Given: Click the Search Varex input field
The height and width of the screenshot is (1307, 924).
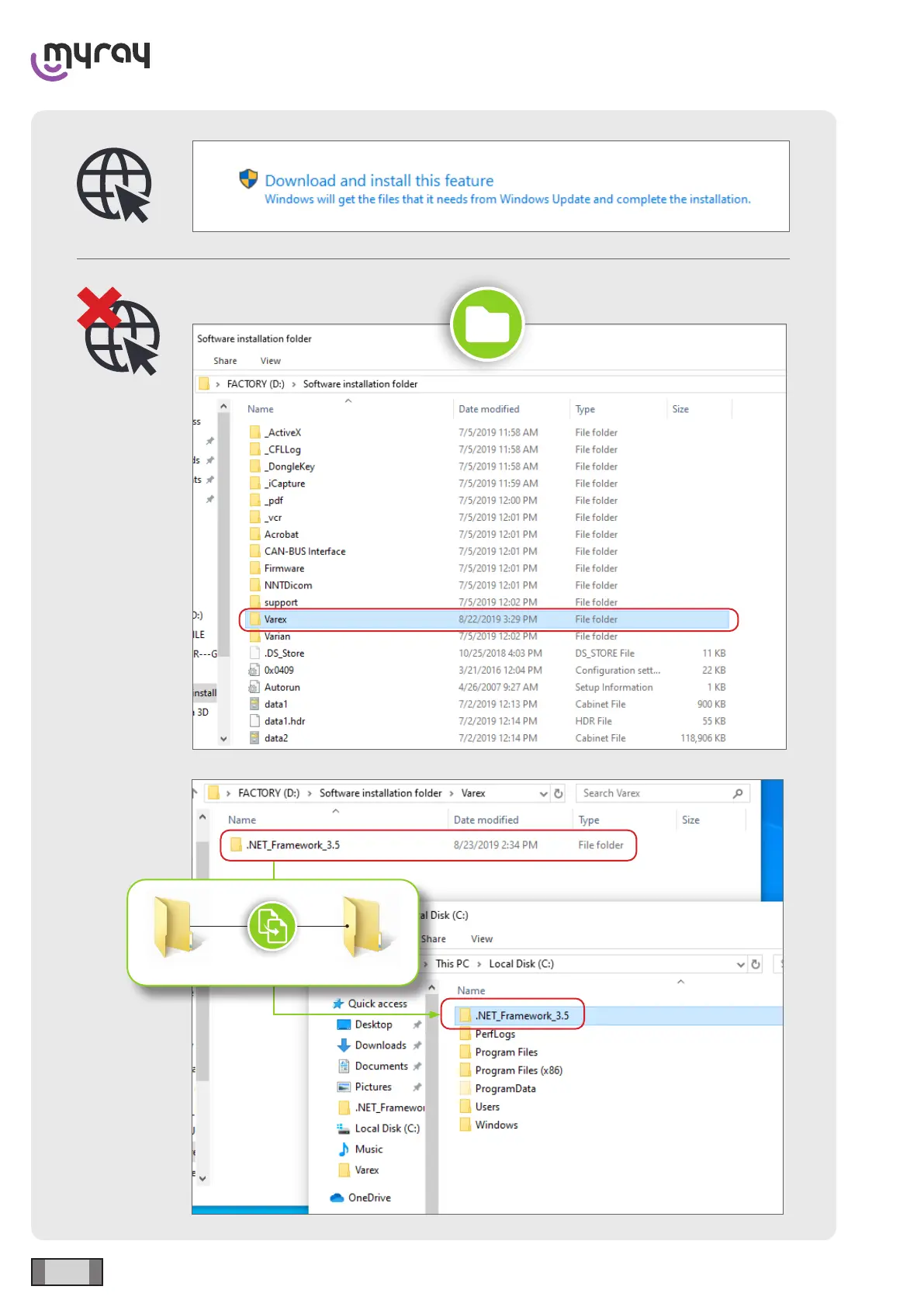Looking at the screenshot, I should pyautogui.click(x=663, y=793).
